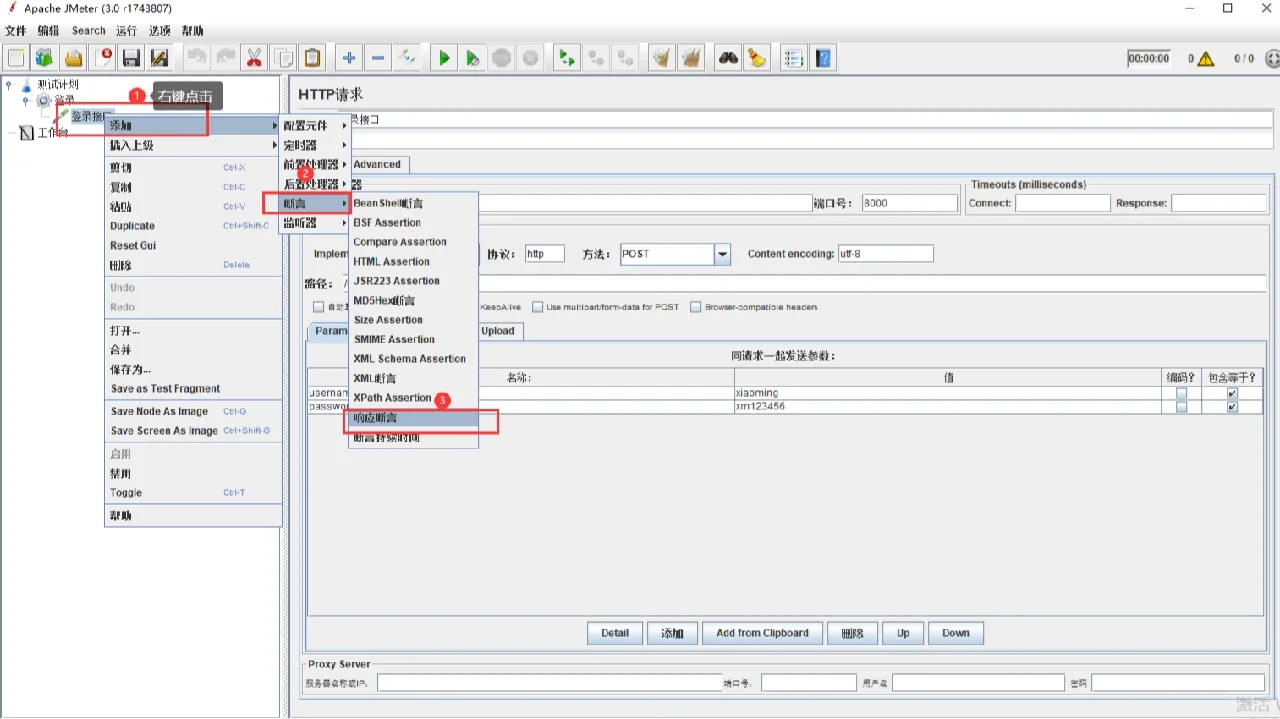Image resolution: width=1280 pixels, height=719 pixels.
Task: Click the Clear All results icon
Action: pyautogui.click(x=691, y=58)
